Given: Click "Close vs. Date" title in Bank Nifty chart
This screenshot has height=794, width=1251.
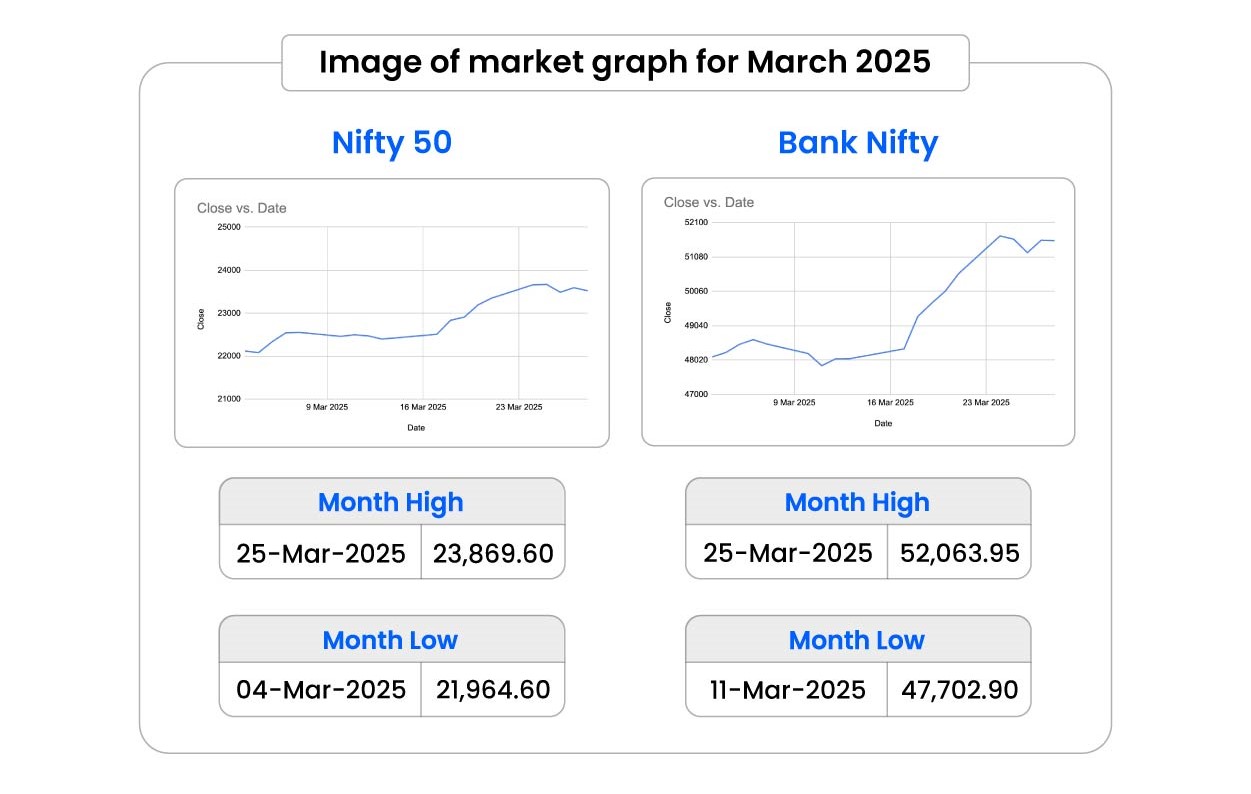Looking at the screenshot, I should pos(709,202).
